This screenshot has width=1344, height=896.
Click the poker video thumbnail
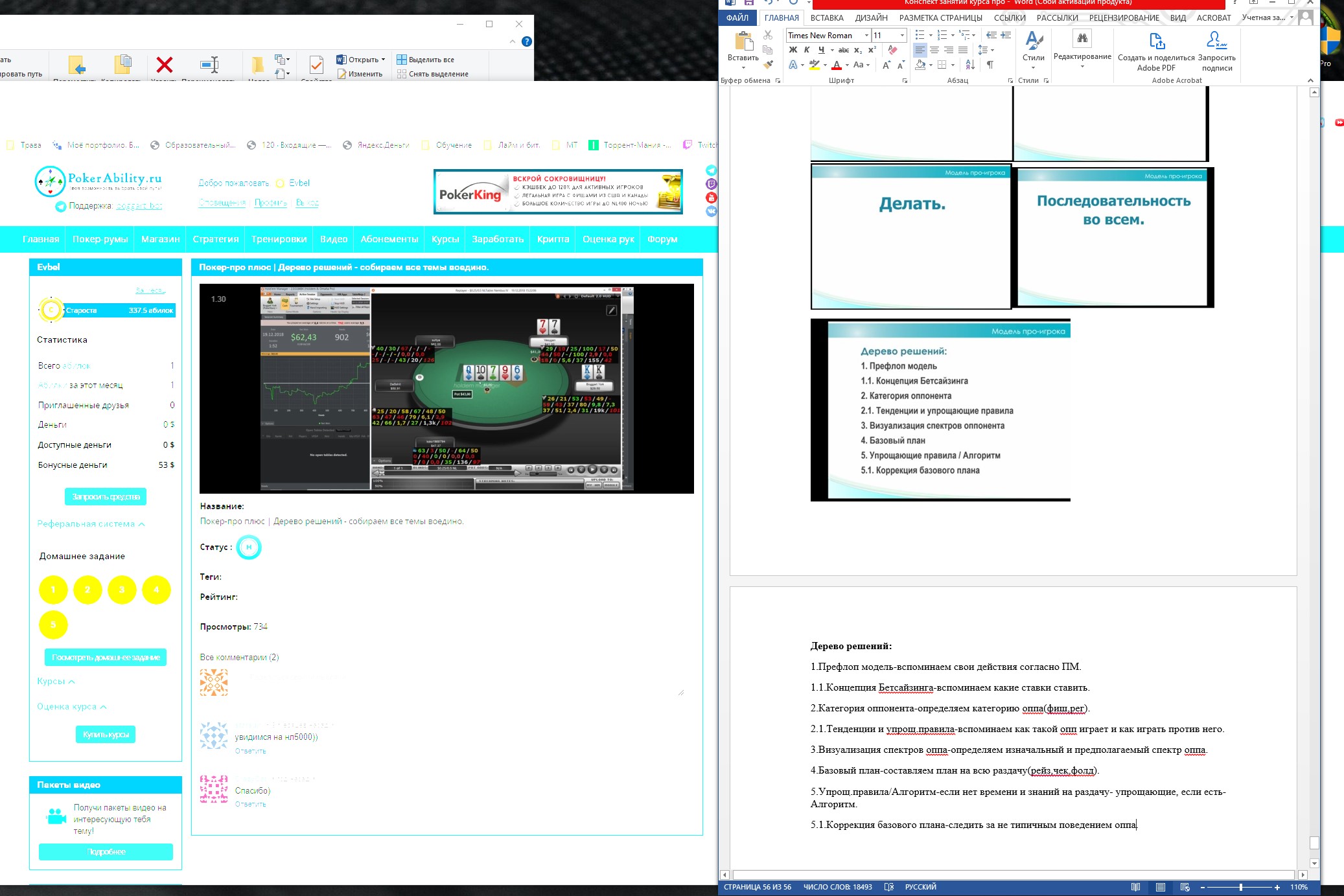point(446,389)
